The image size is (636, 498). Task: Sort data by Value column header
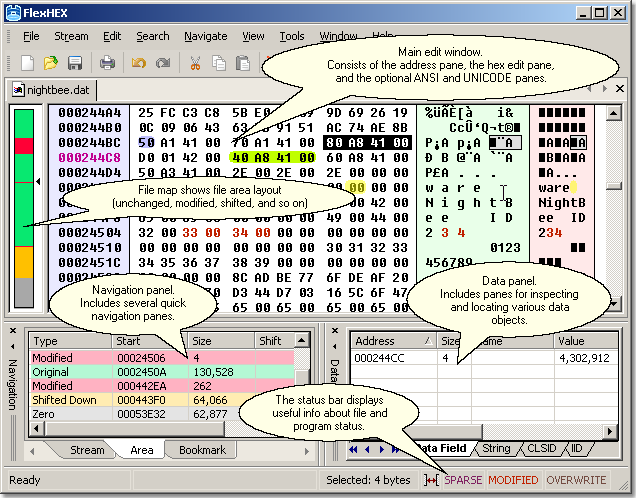(586, 341)
